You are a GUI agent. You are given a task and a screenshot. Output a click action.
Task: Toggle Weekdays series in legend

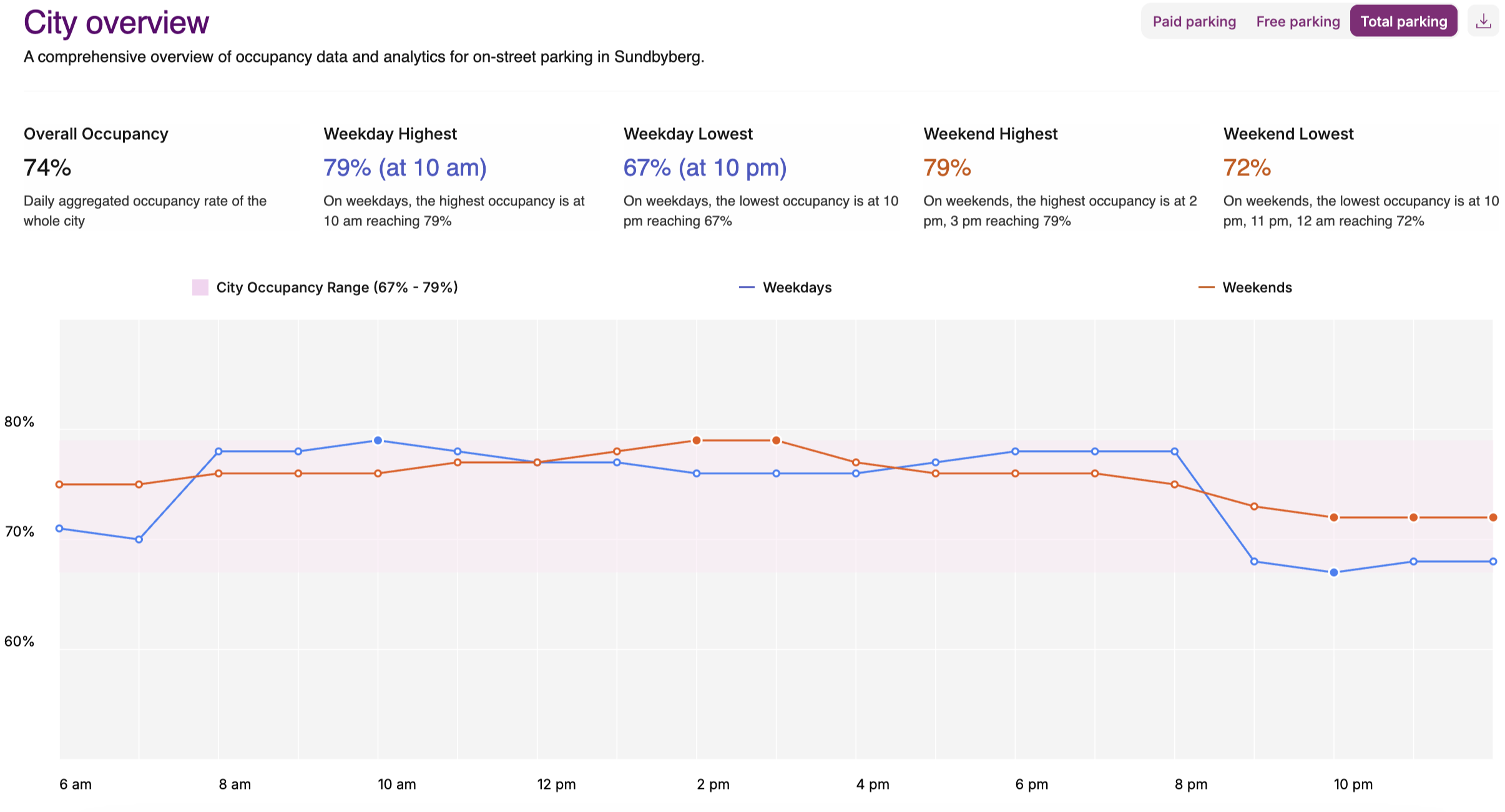pyautogui.click(x=785, y=288)
